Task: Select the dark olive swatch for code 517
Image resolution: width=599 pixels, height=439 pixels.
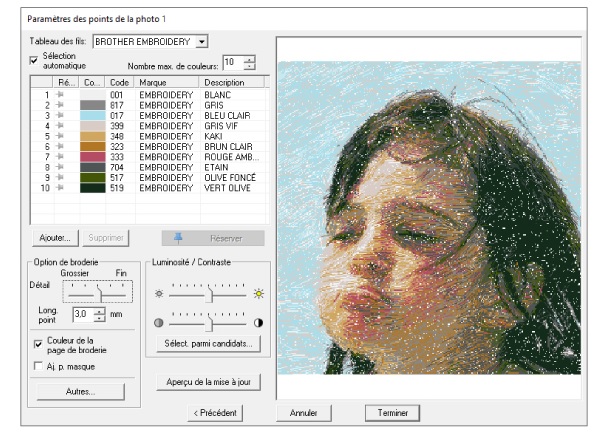Action: 92,178
